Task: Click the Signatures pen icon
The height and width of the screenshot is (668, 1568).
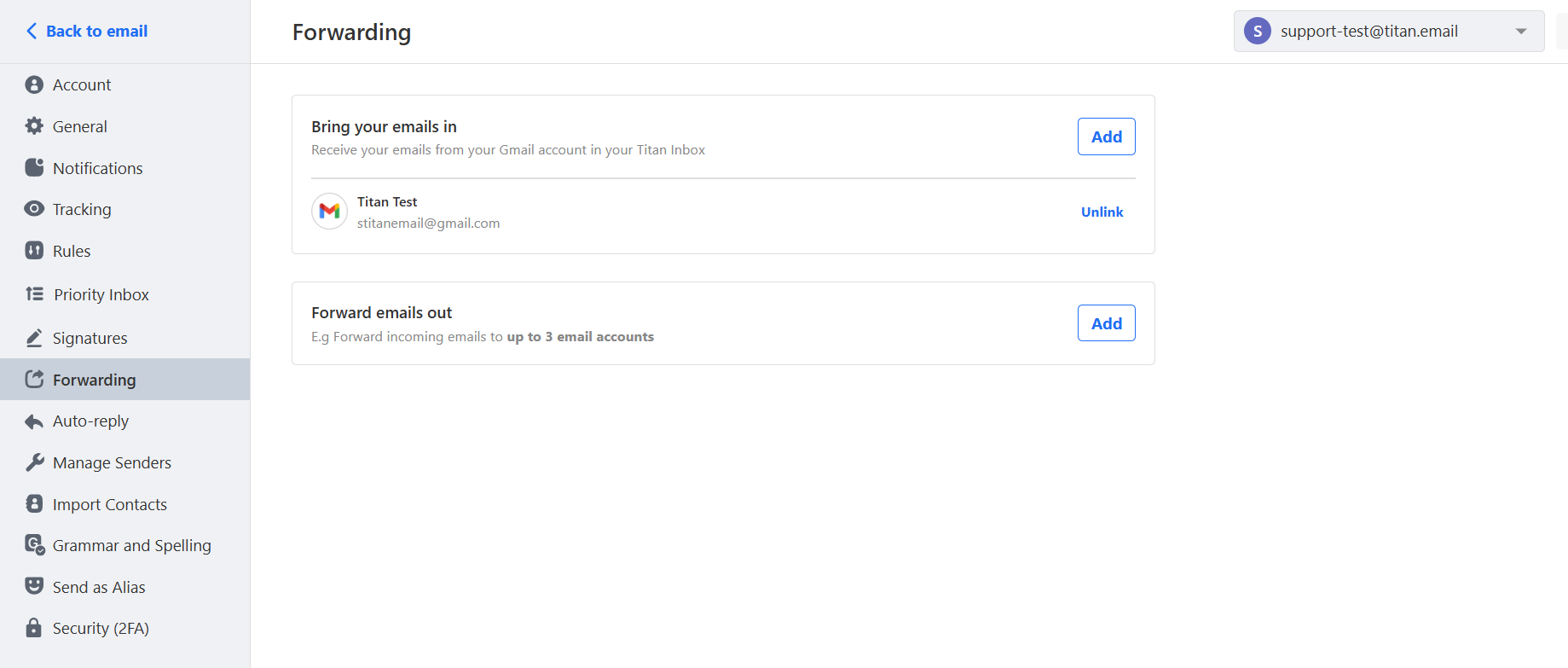Action: pos(34,338)
